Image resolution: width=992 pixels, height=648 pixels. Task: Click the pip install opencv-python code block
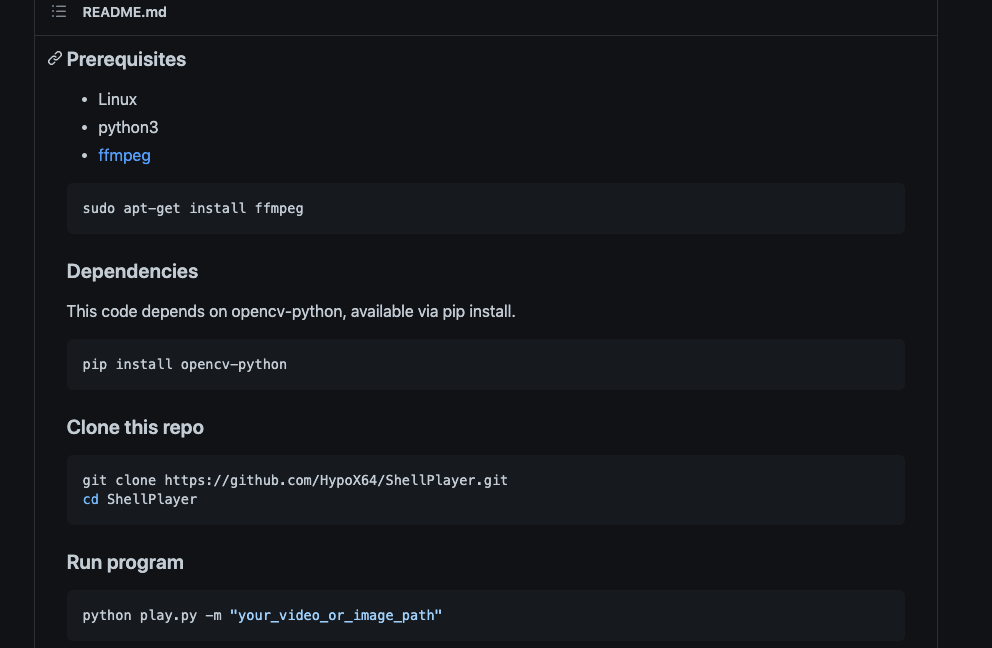tap(185, 364)
